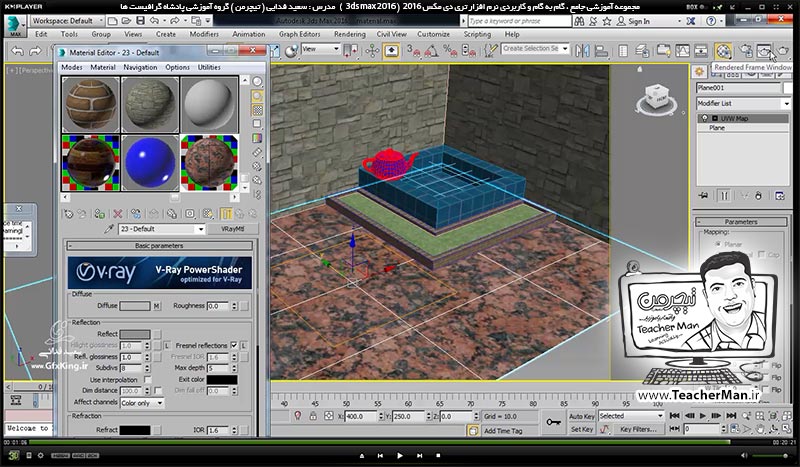Click the VRayMtl material type button
This screenshot has height=467, width=800.
[233, 229]
